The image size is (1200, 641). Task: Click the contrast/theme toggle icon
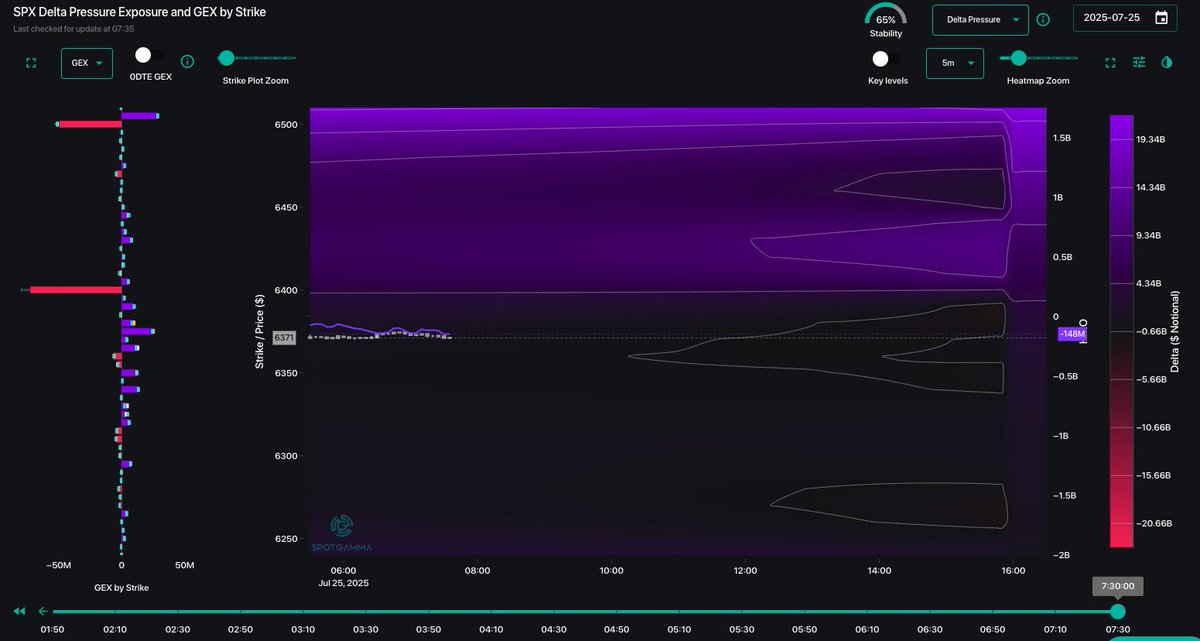(1167, 63)
